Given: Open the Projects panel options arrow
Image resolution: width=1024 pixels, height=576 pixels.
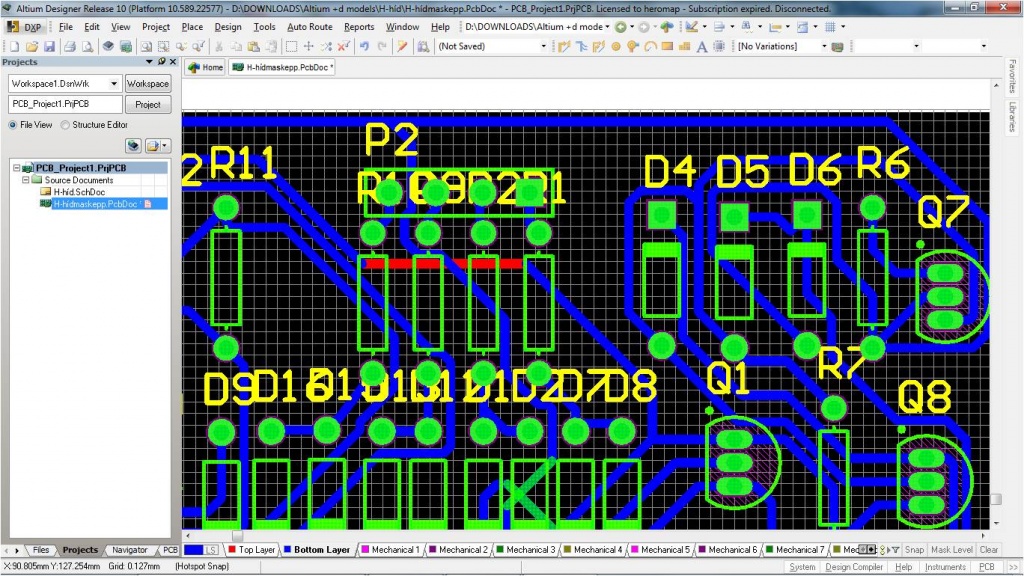Looking at the screenshot, I should click(149, 61).
